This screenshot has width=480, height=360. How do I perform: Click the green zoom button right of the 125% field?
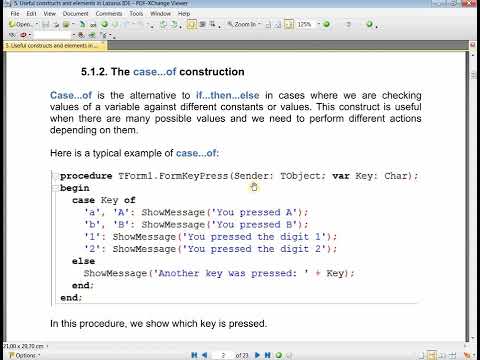327,24
